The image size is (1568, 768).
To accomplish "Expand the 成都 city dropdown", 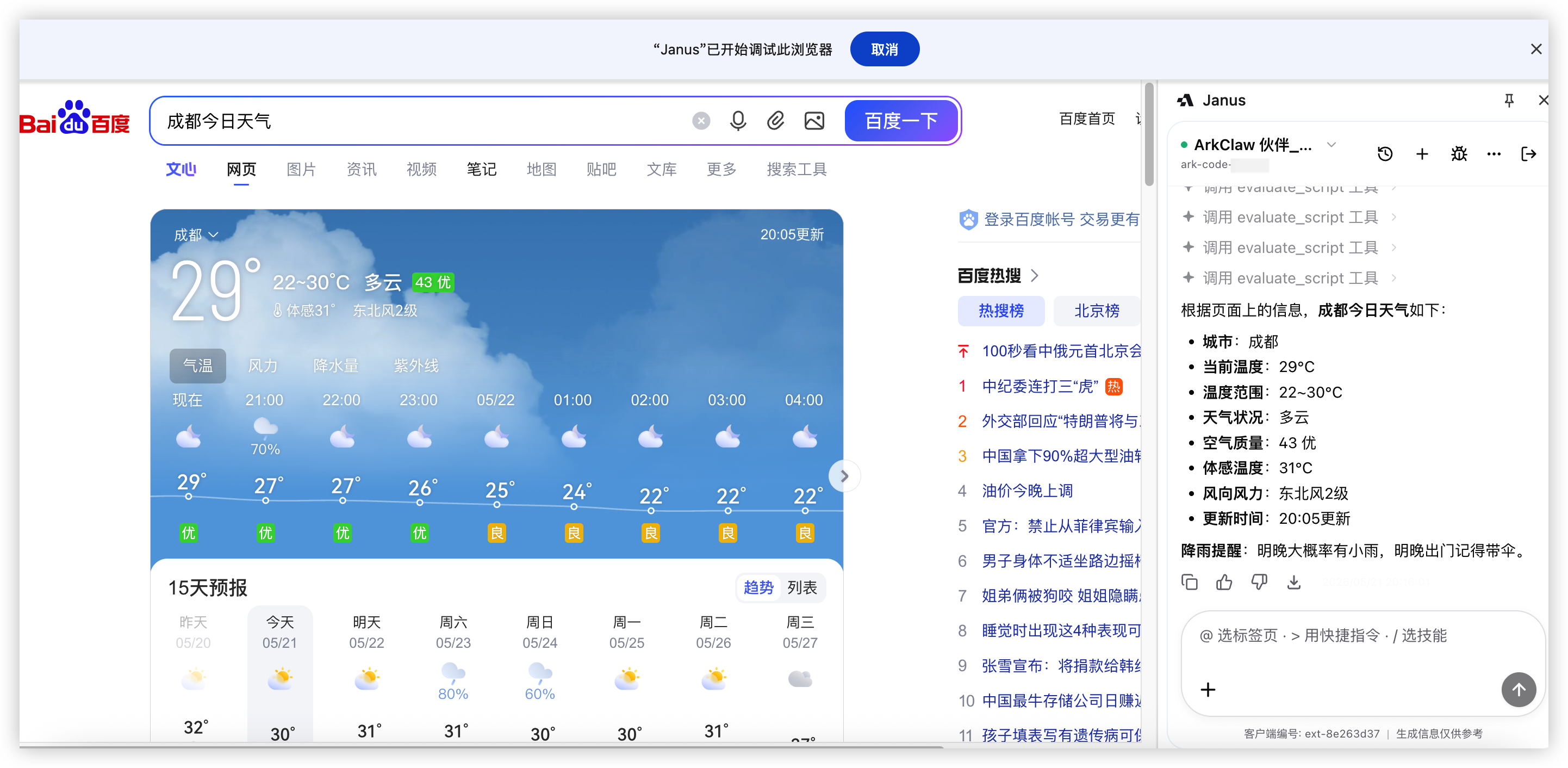I will (196, 234).
